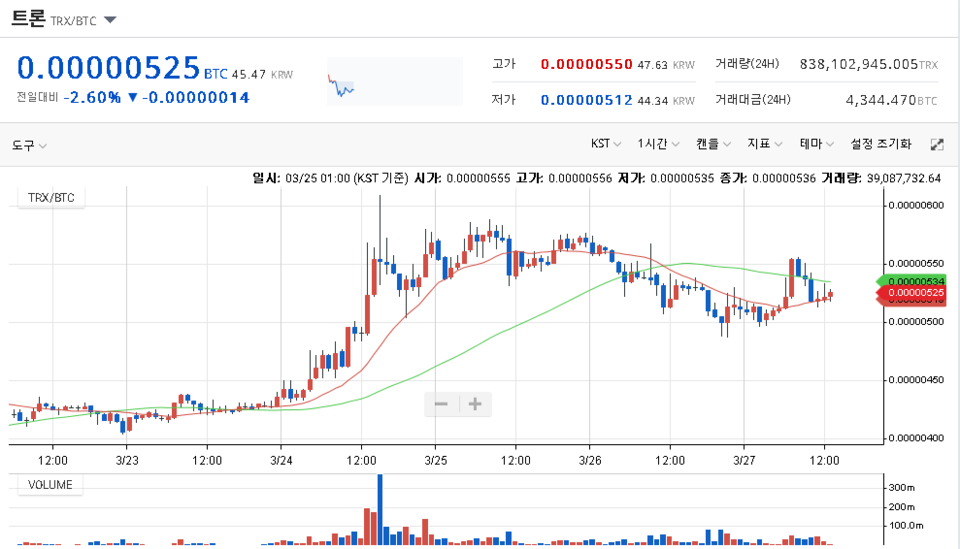This screenshot has width=960, height=549.
Task: Click the TRX/BTC chart legend label
Action: (51, 198)
